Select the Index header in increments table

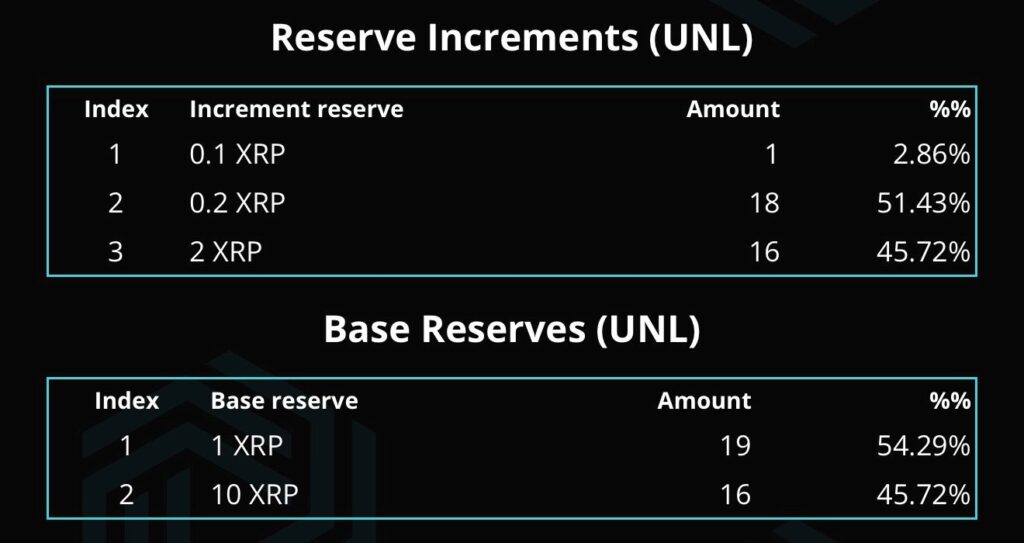point(116,109)
